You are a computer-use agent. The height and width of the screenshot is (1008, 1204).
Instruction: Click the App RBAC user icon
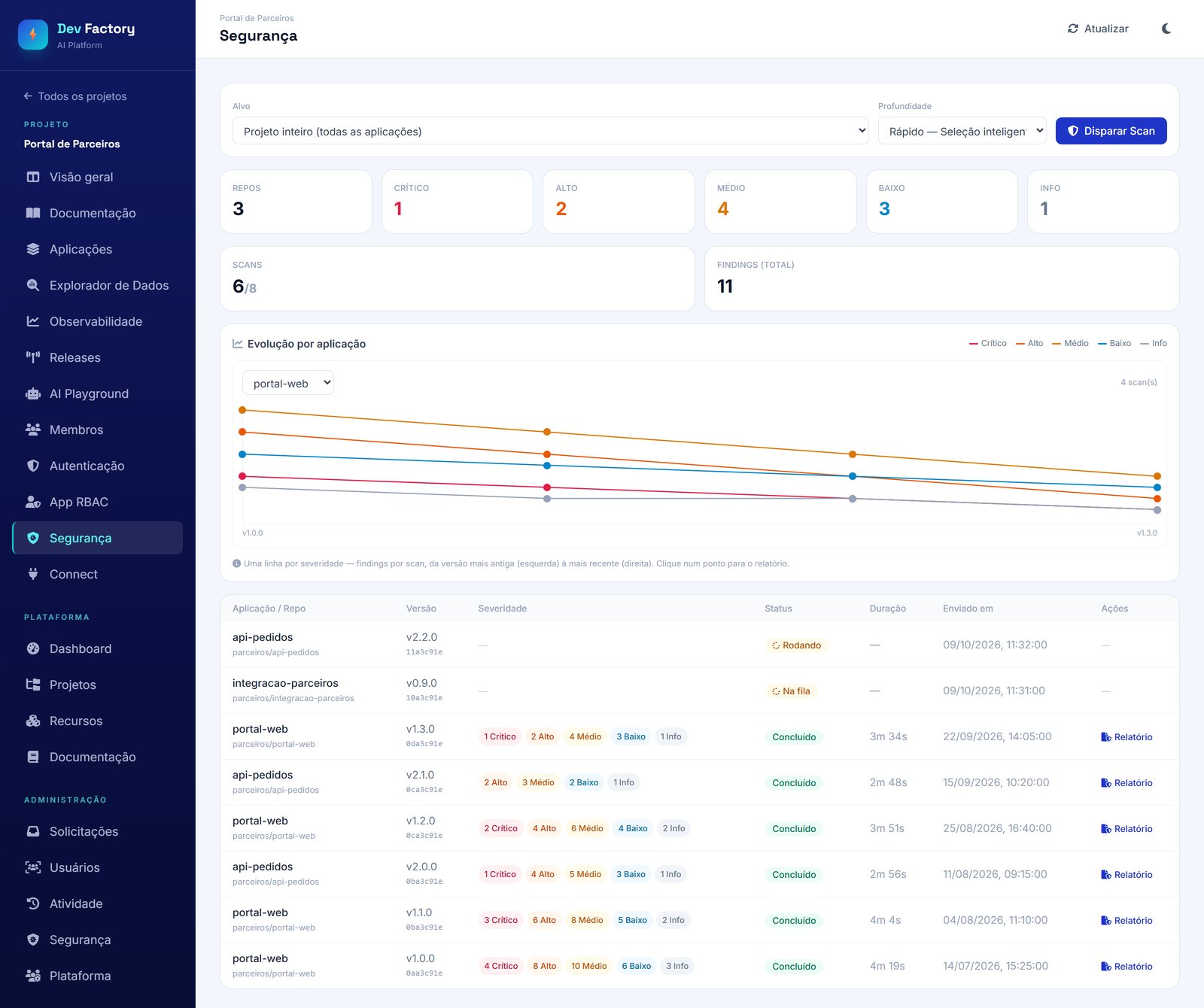33,502
